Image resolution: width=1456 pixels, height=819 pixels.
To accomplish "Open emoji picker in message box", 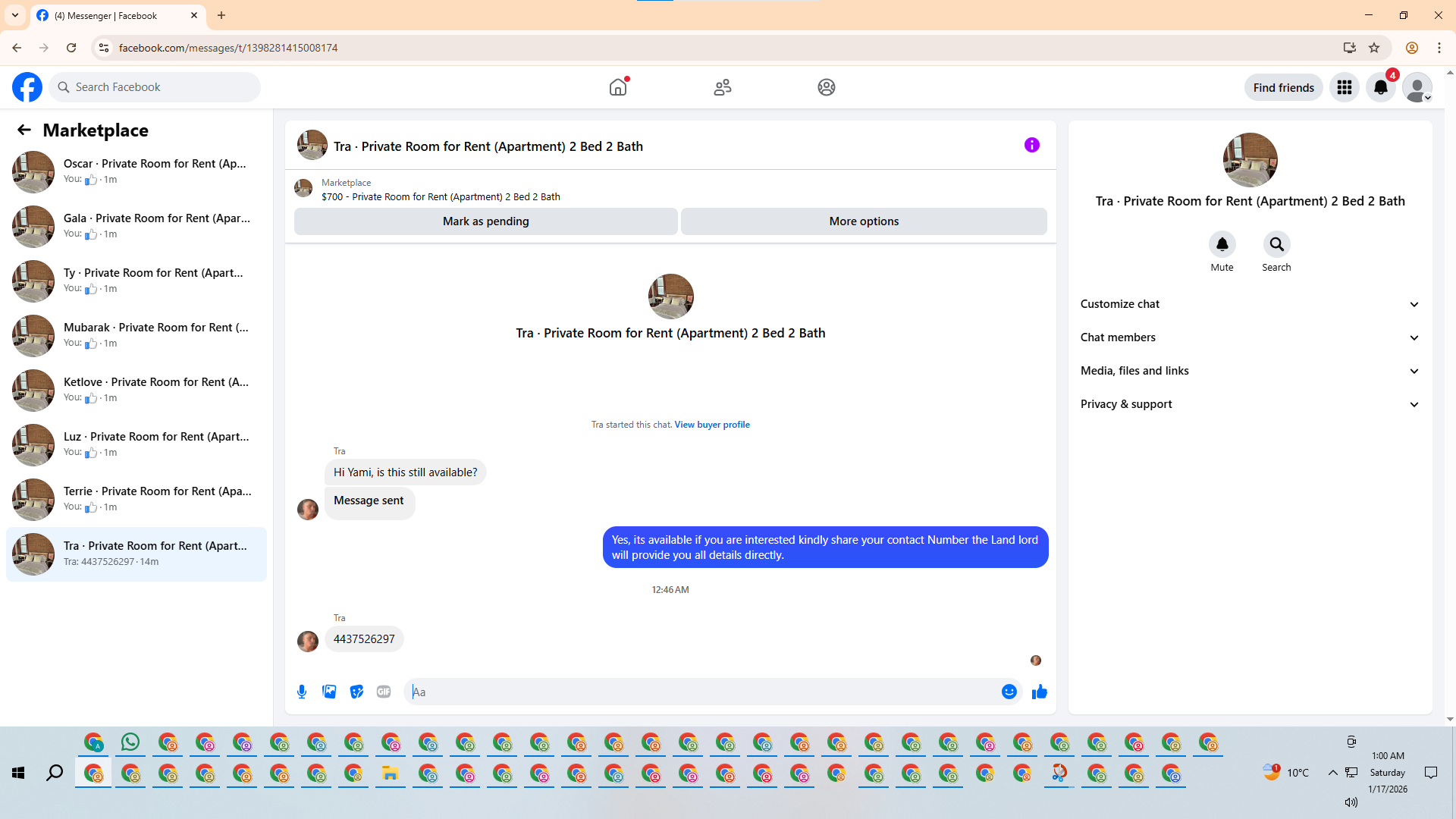I will [x=1009, y=692].
